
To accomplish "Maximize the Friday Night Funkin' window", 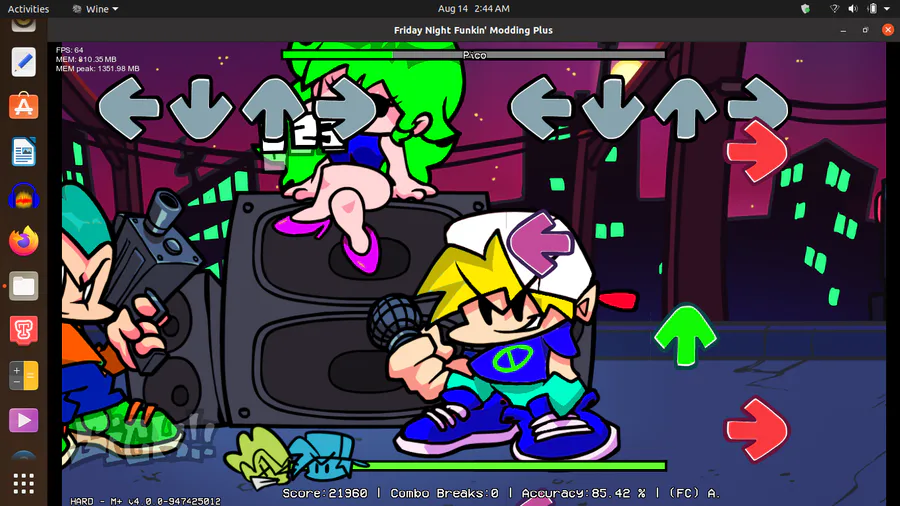I will (x=866, y=30).
